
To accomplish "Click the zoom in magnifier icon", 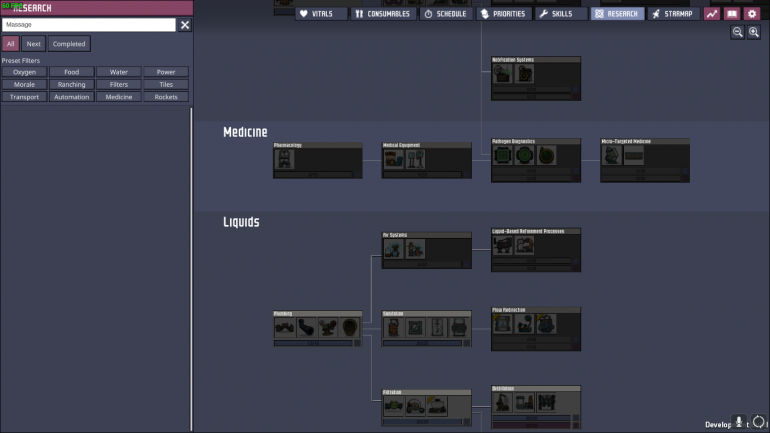I will 753,33.
